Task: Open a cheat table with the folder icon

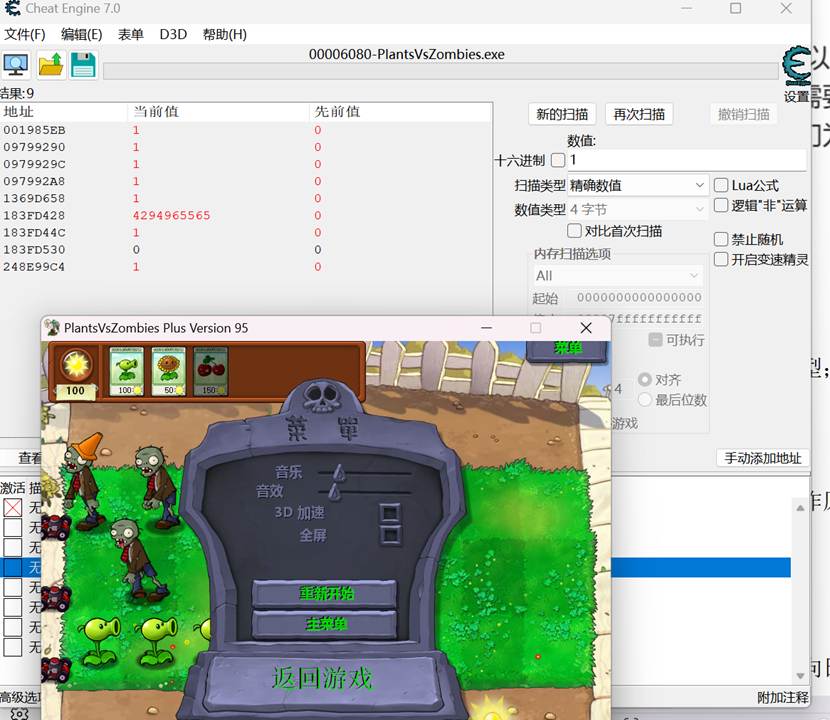Action: pos(51,65)
